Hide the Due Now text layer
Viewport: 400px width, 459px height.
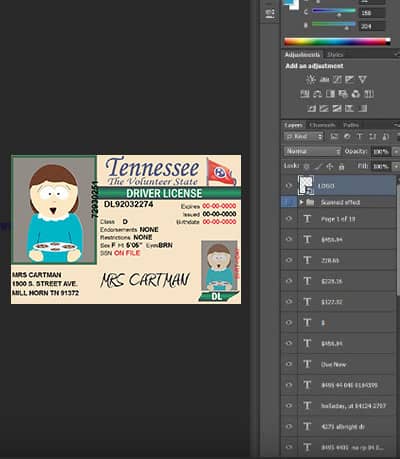(289, 364)
